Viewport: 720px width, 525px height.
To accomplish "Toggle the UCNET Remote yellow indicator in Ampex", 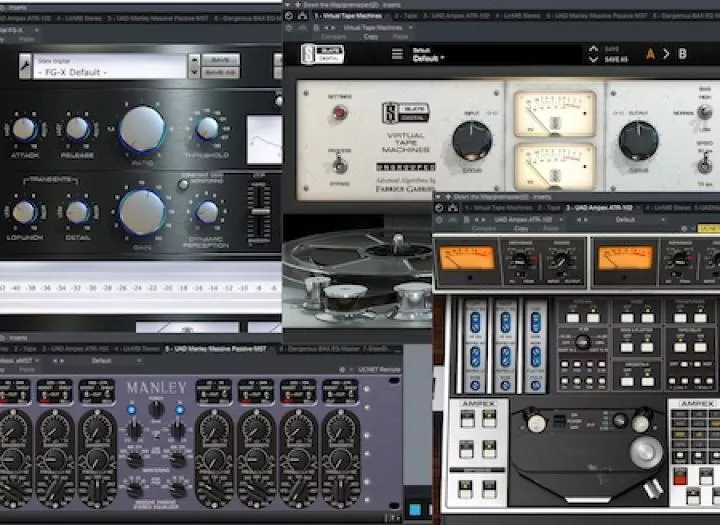I will pyautogui.click(x=708, y=228).
